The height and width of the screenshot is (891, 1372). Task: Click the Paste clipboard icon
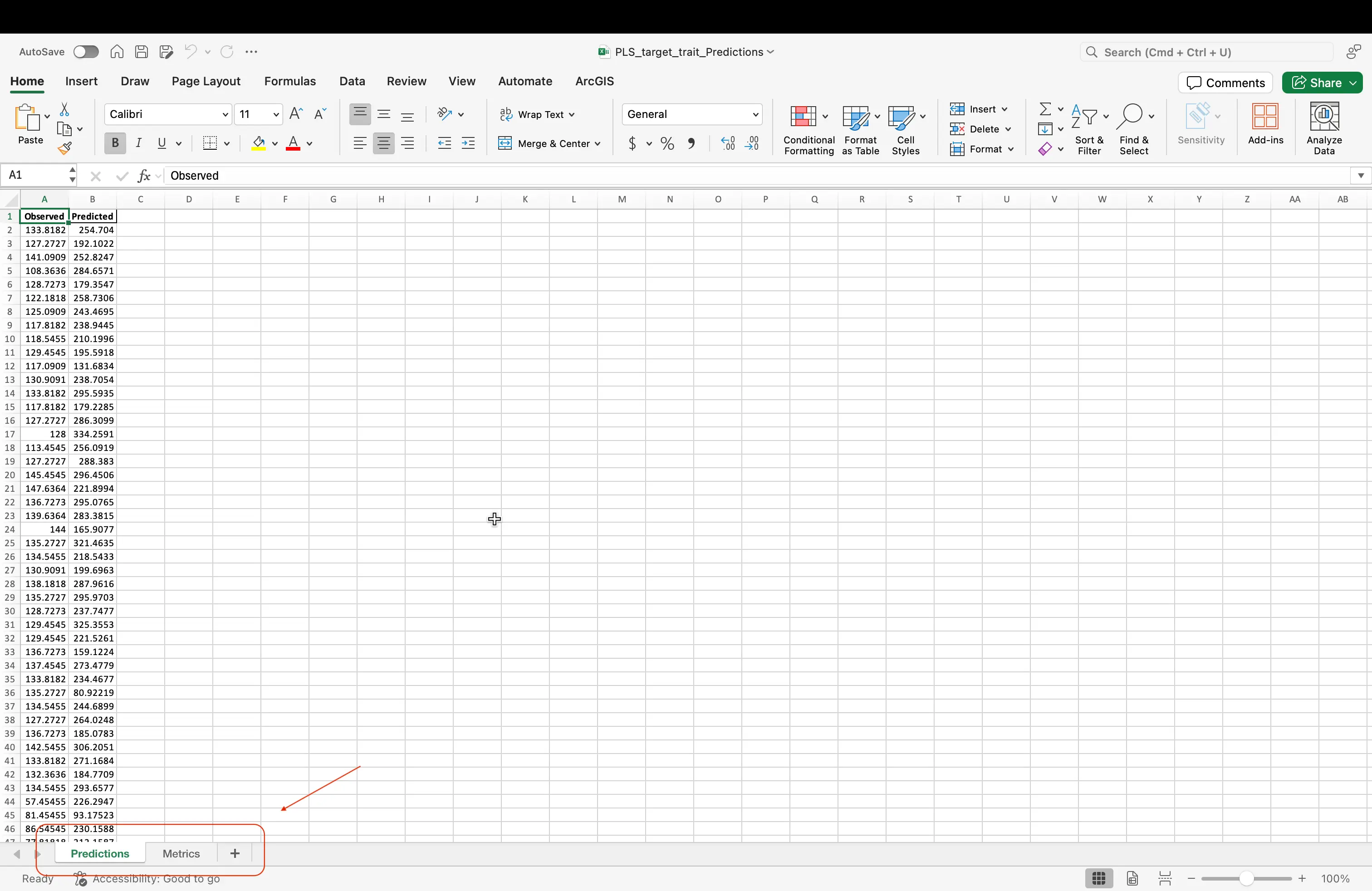tap(27, 118)
